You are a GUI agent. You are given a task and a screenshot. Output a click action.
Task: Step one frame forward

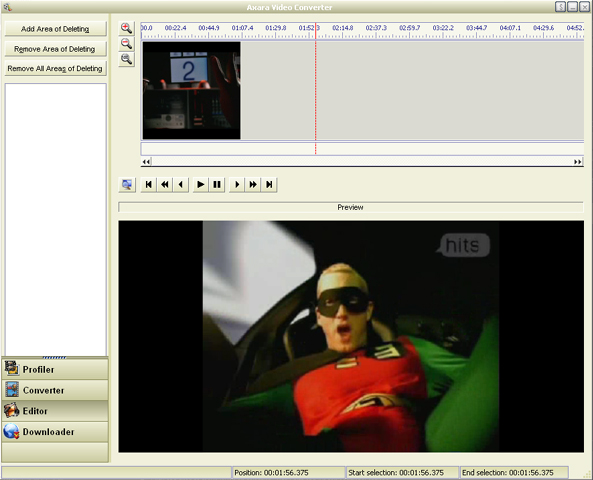pyautogui.click(x=237, y=185)
